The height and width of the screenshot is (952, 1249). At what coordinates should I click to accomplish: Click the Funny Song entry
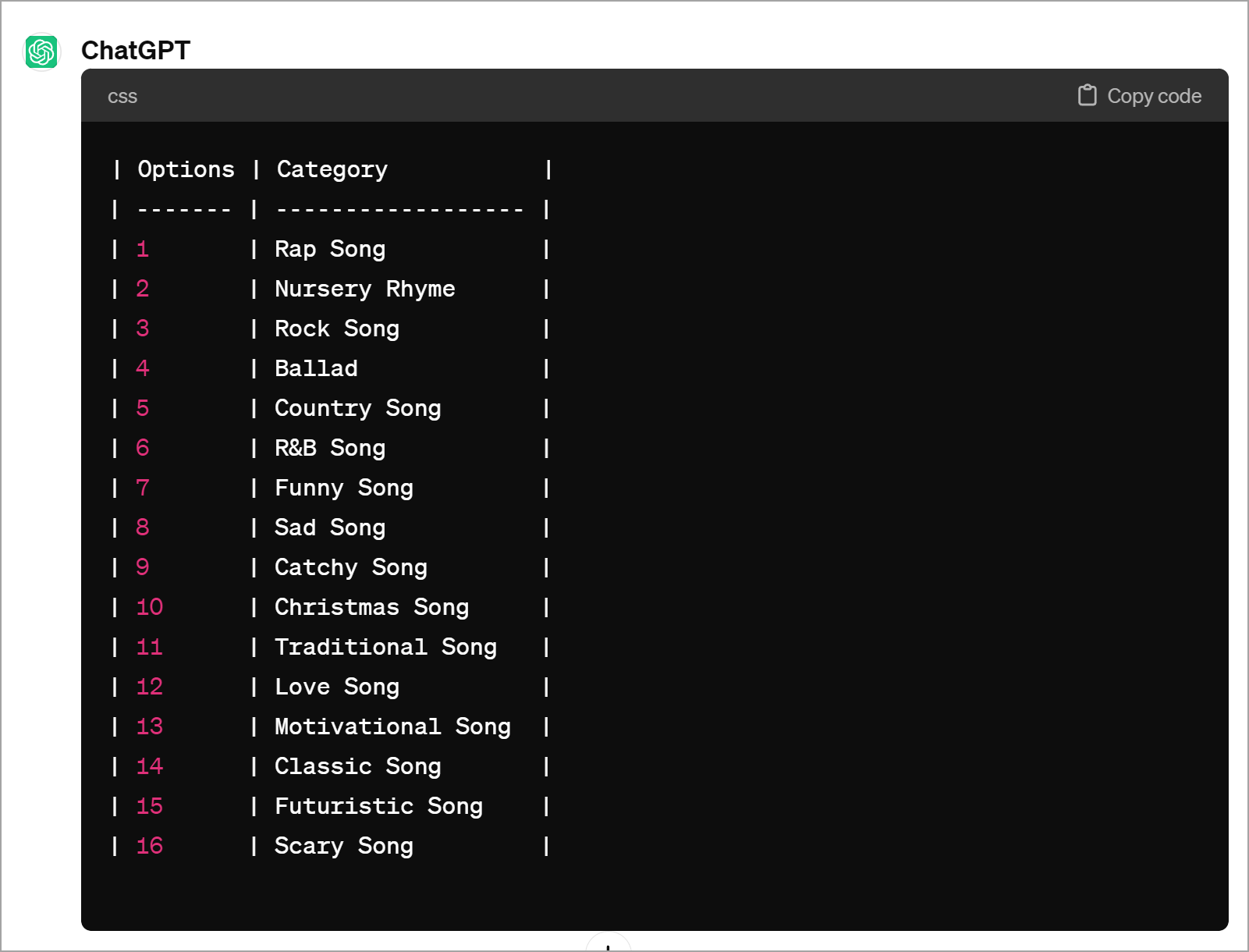tap(344, 488)
